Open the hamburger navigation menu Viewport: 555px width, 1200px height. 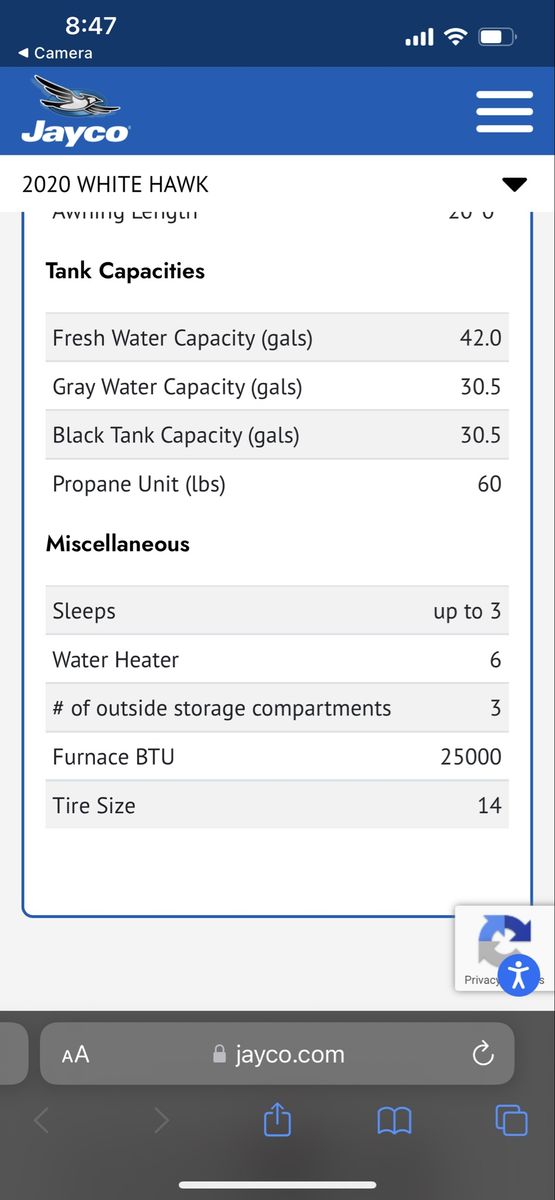pyautogui.click(x=504, y=111)
